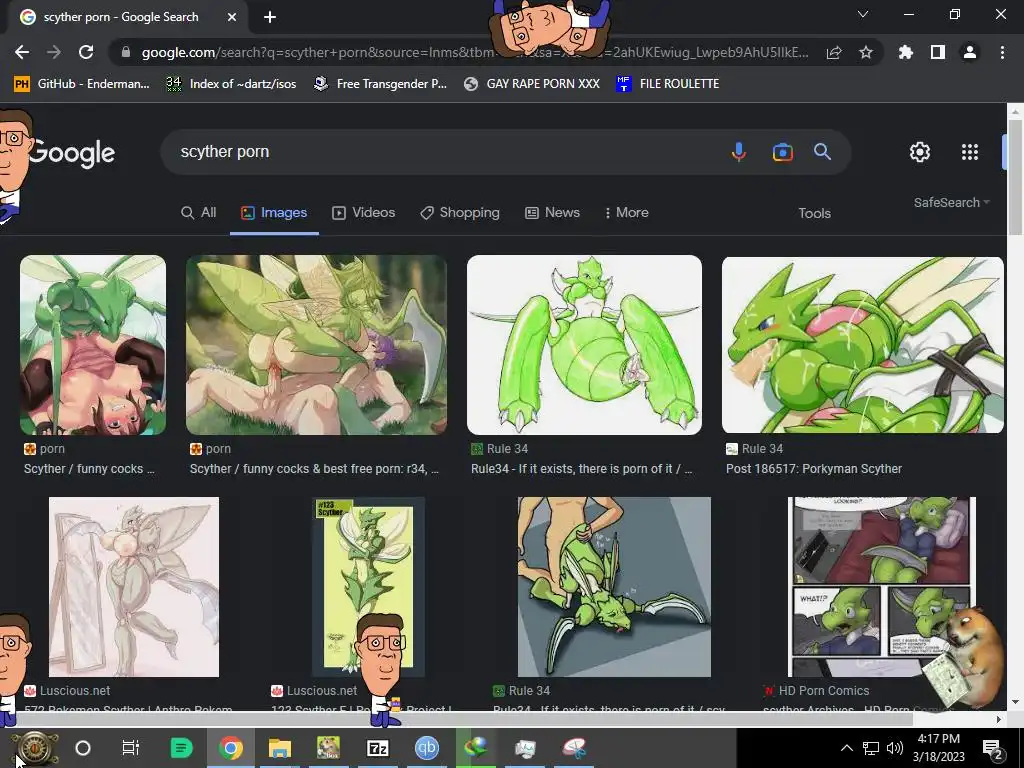This screenshot has width=1024, height=768.
Task: Search by image with Google Lens
Action: [782, 152]
